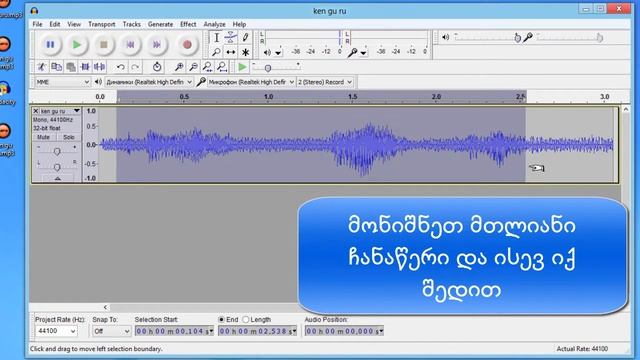Click the horizontal scrollbar left arrow
Image resolution: width=640 pixels, height=360 pixels.
[x=105, y=307]
